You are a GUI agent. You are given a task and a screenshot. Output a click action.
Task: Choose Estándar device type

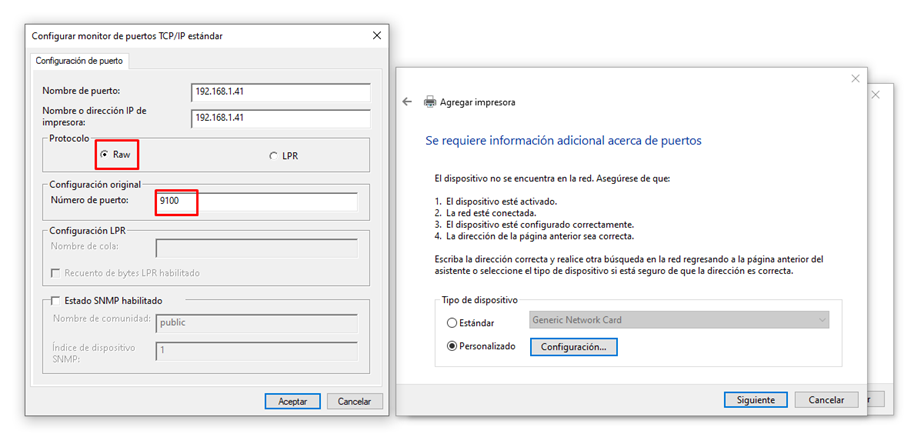click(452, 322)
